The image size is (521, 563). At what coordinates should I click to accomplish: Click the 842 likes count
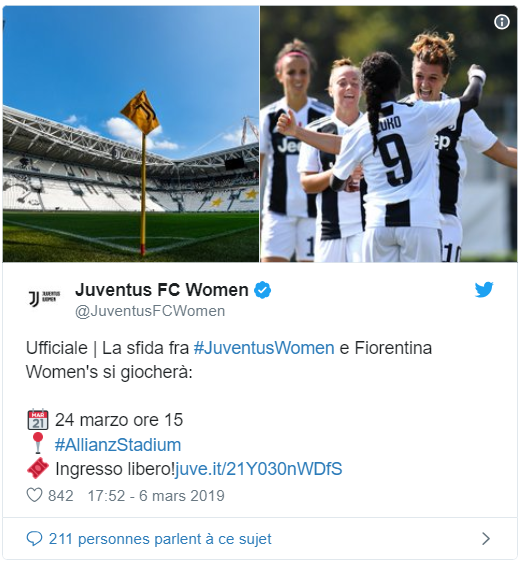coord(61,496)
